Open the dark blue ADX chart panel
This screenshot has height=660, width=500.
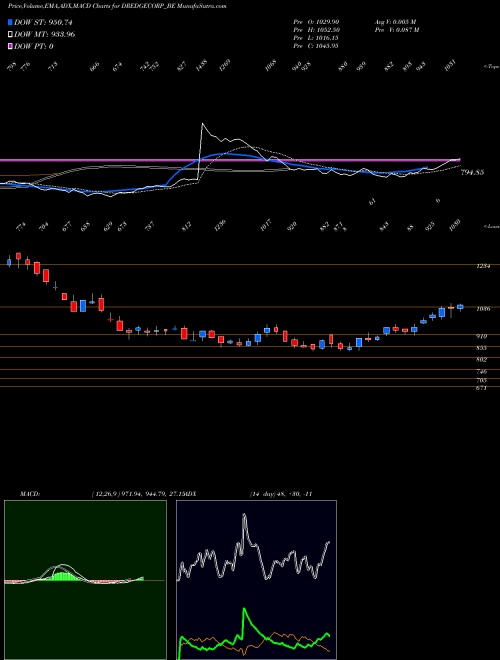point(256,580)
